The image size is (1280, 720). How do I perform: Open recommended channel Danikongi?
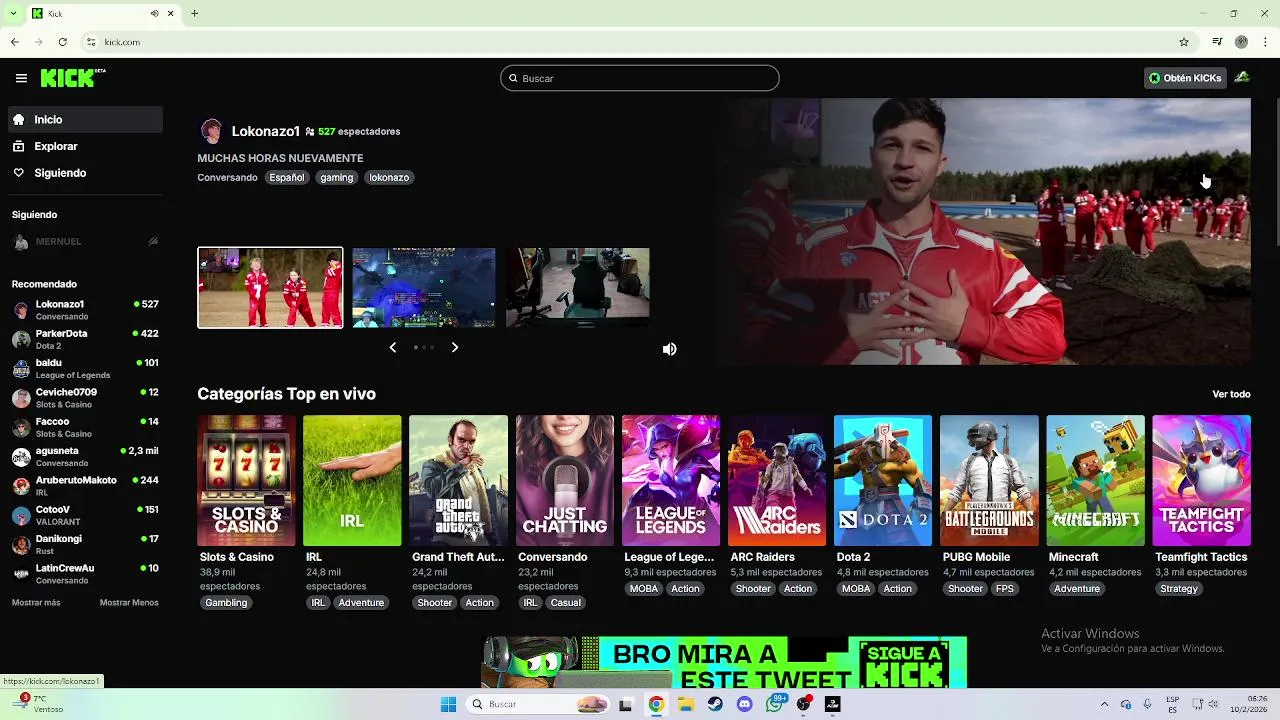click(x=85, y=544)
